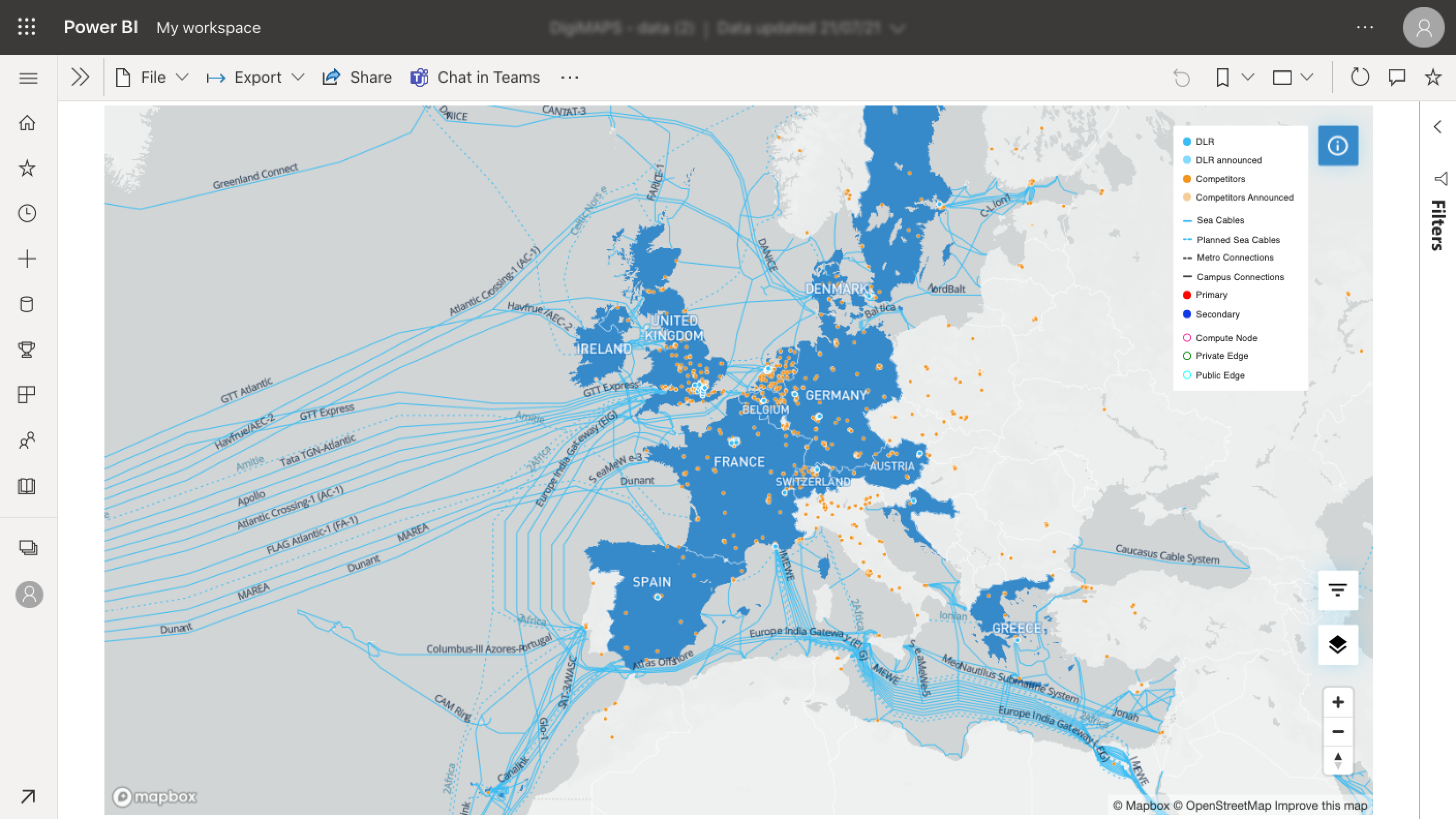The image size is (1456, 819).
Task: Click the Power BI logo text
Action: [101, 27]
